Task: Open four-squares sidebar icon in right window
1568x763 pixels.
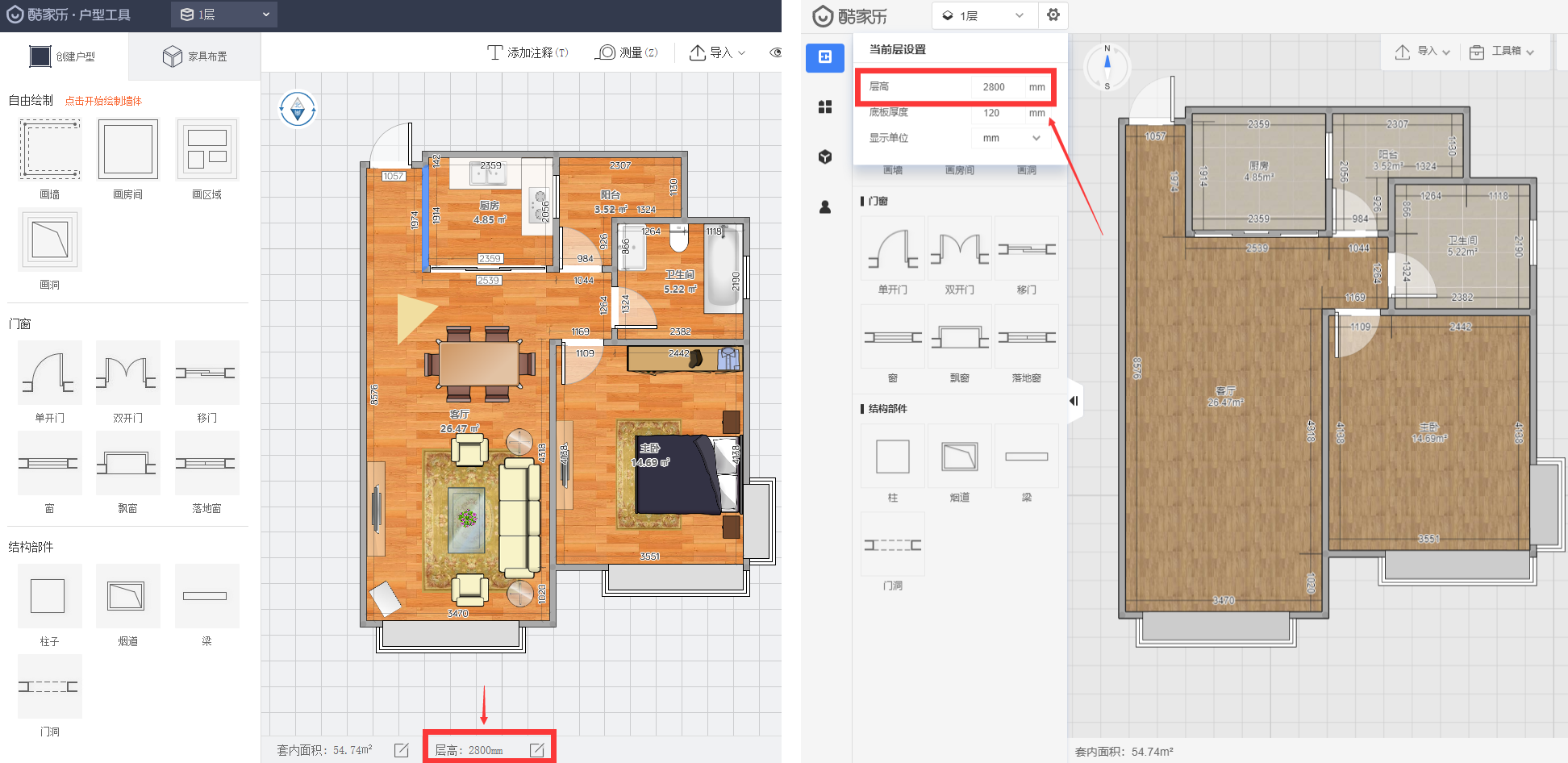Action: pos(825,107)
